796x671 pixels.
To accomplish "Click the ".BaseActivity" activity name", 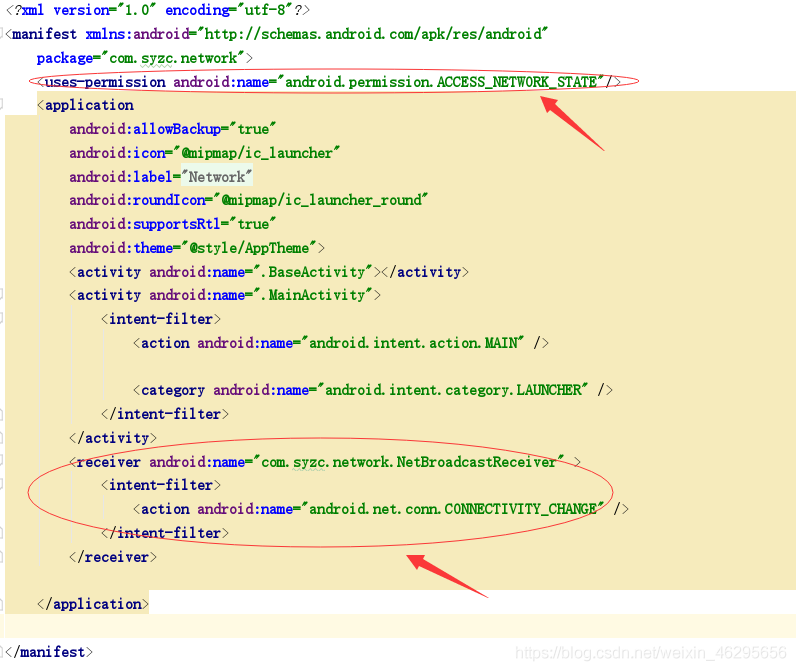I will click(x=312, y=272).
